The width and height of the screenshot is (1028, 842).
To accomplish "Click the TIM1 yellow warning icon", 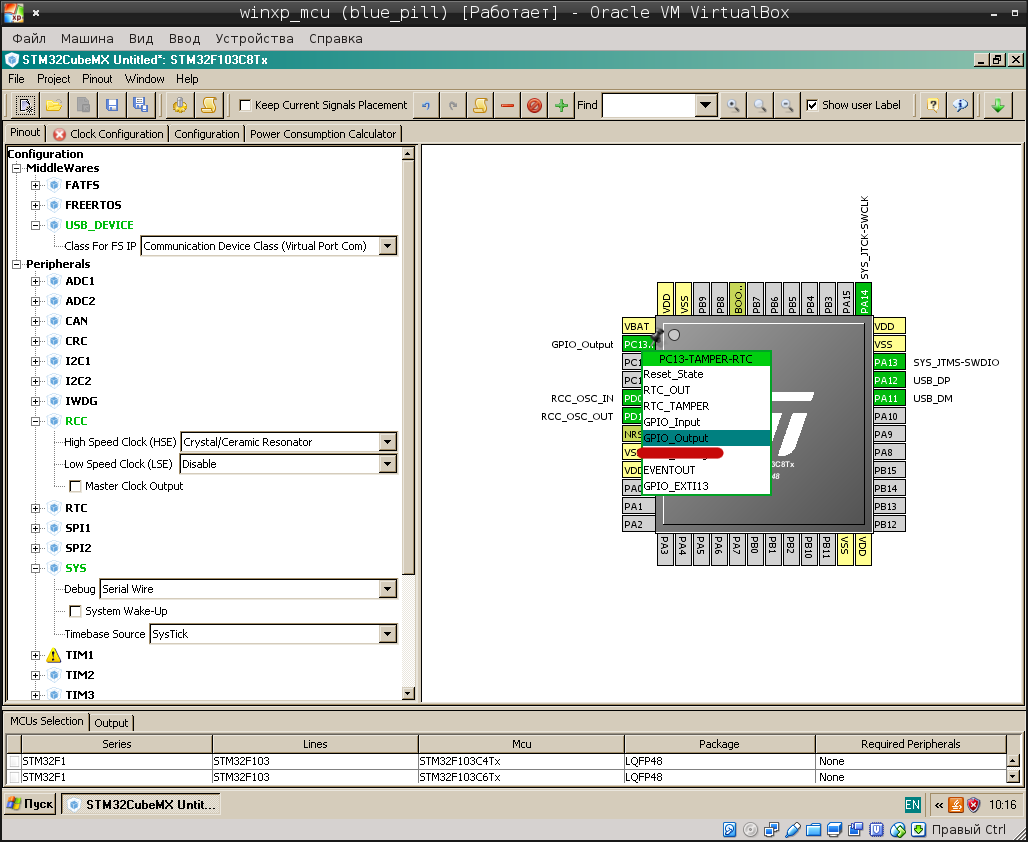I will [54, 655].
